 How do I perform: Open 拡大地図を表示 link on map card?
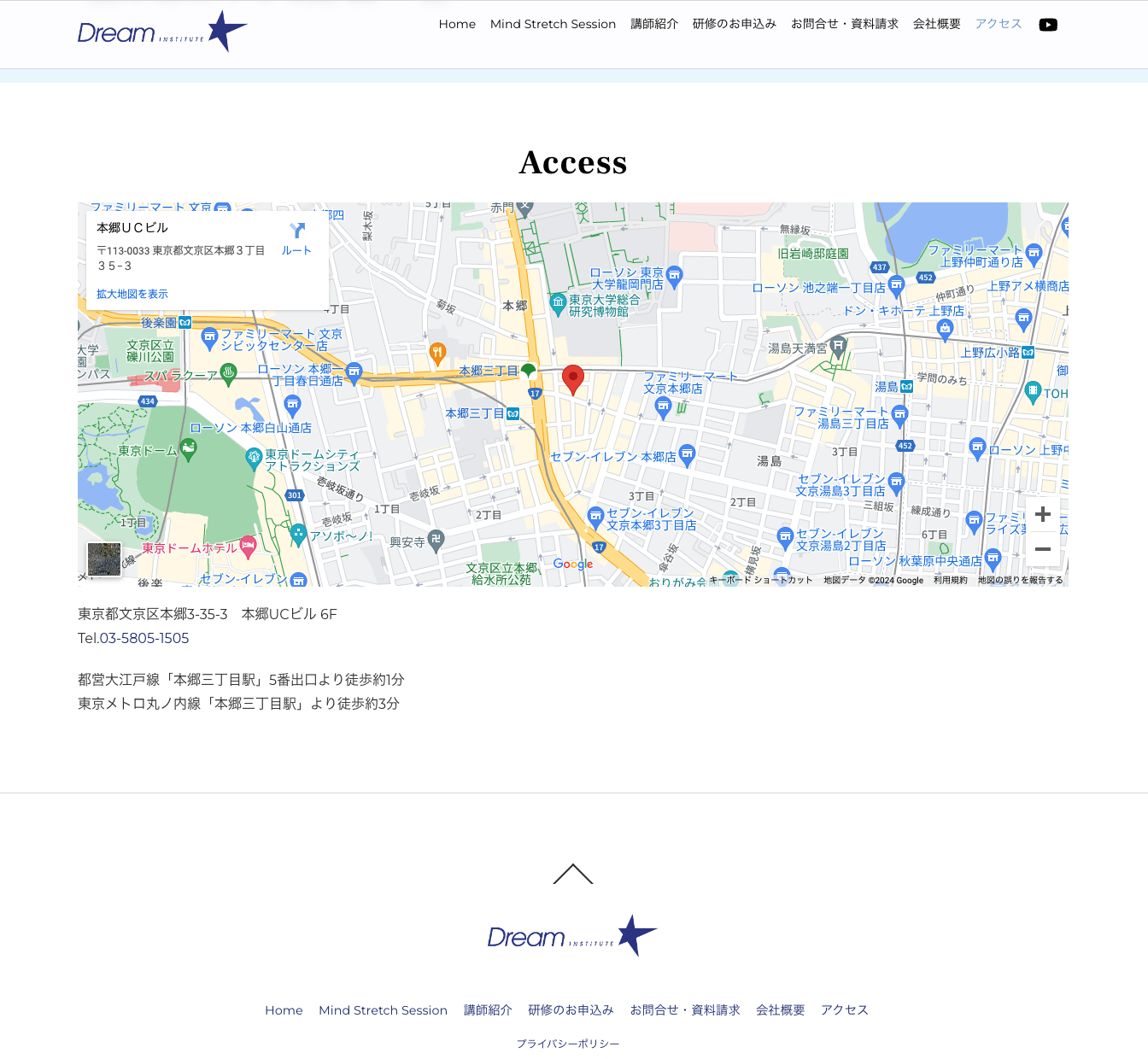132,294
